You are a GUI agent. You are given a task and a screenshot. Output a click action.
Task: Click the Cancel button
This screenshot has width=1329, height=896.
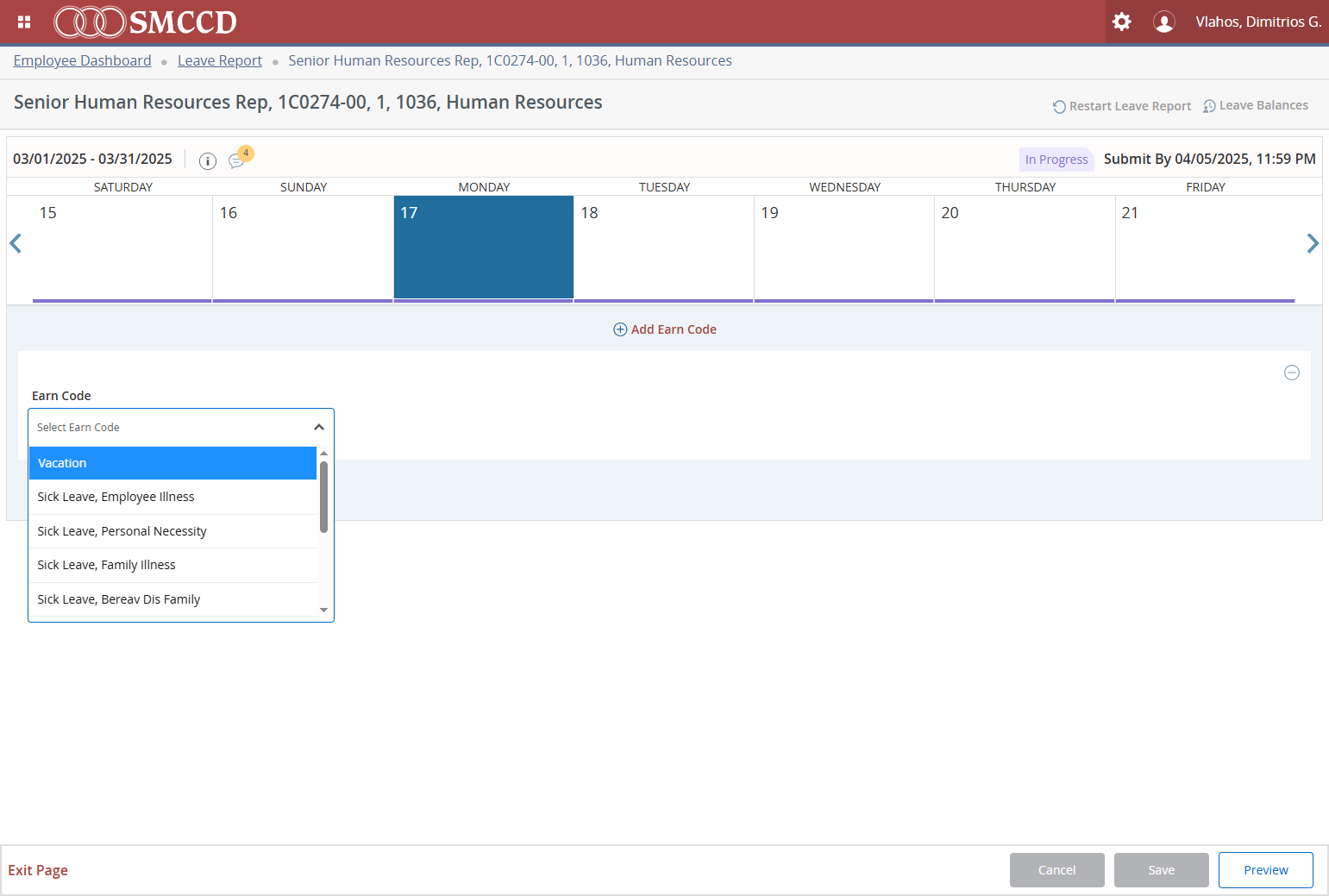point(1056,870)
